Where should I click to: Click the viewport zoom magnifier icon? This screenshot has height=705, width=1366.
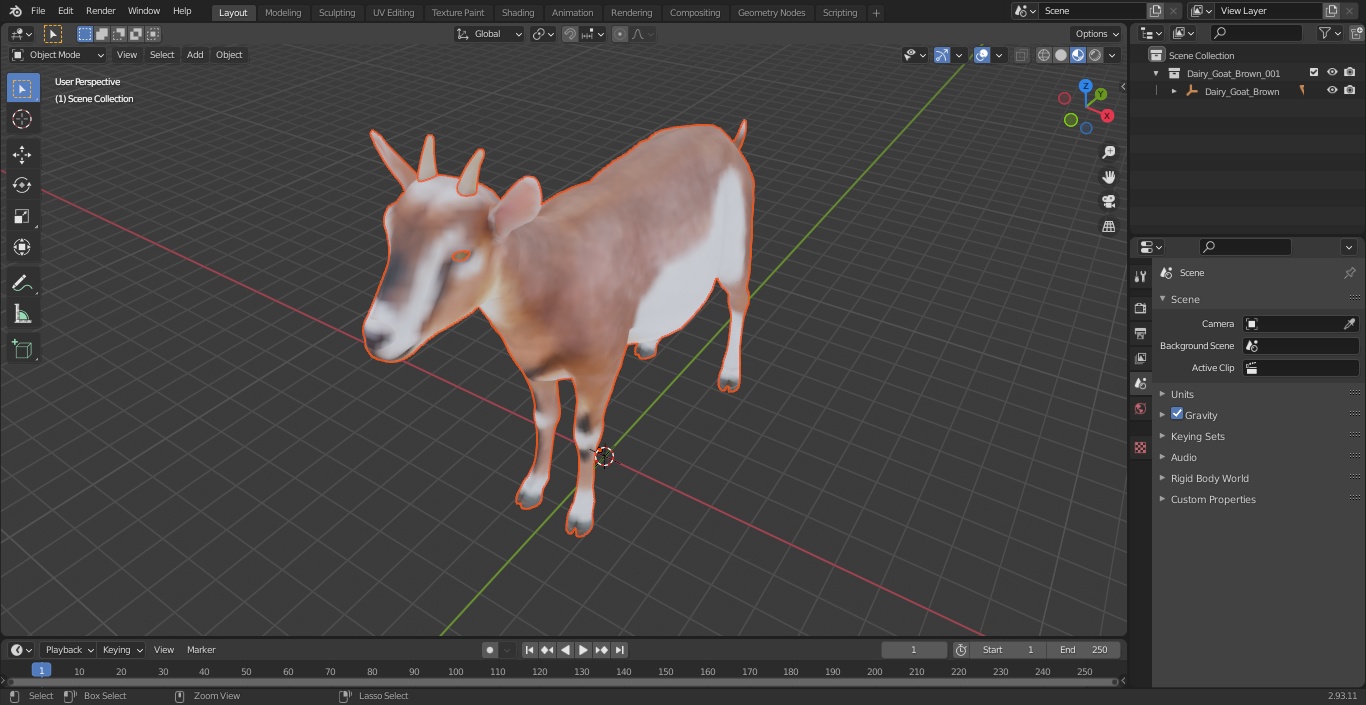[1108, 152]
